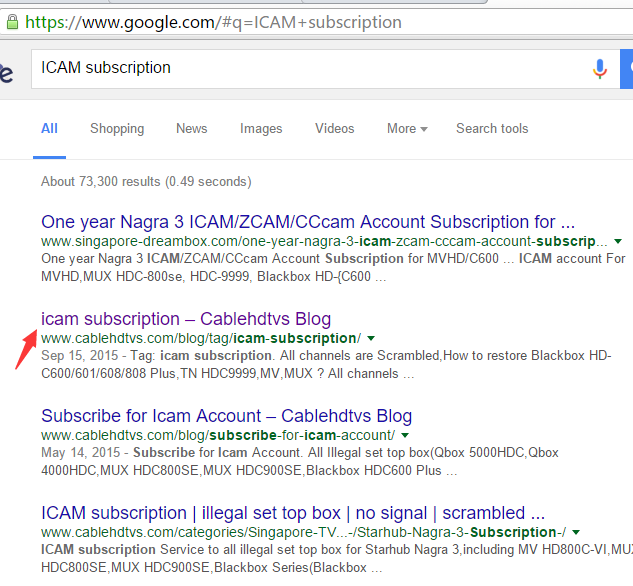Expand options arrow beside subscribe-for-icam-account URL

pos(405,435)
